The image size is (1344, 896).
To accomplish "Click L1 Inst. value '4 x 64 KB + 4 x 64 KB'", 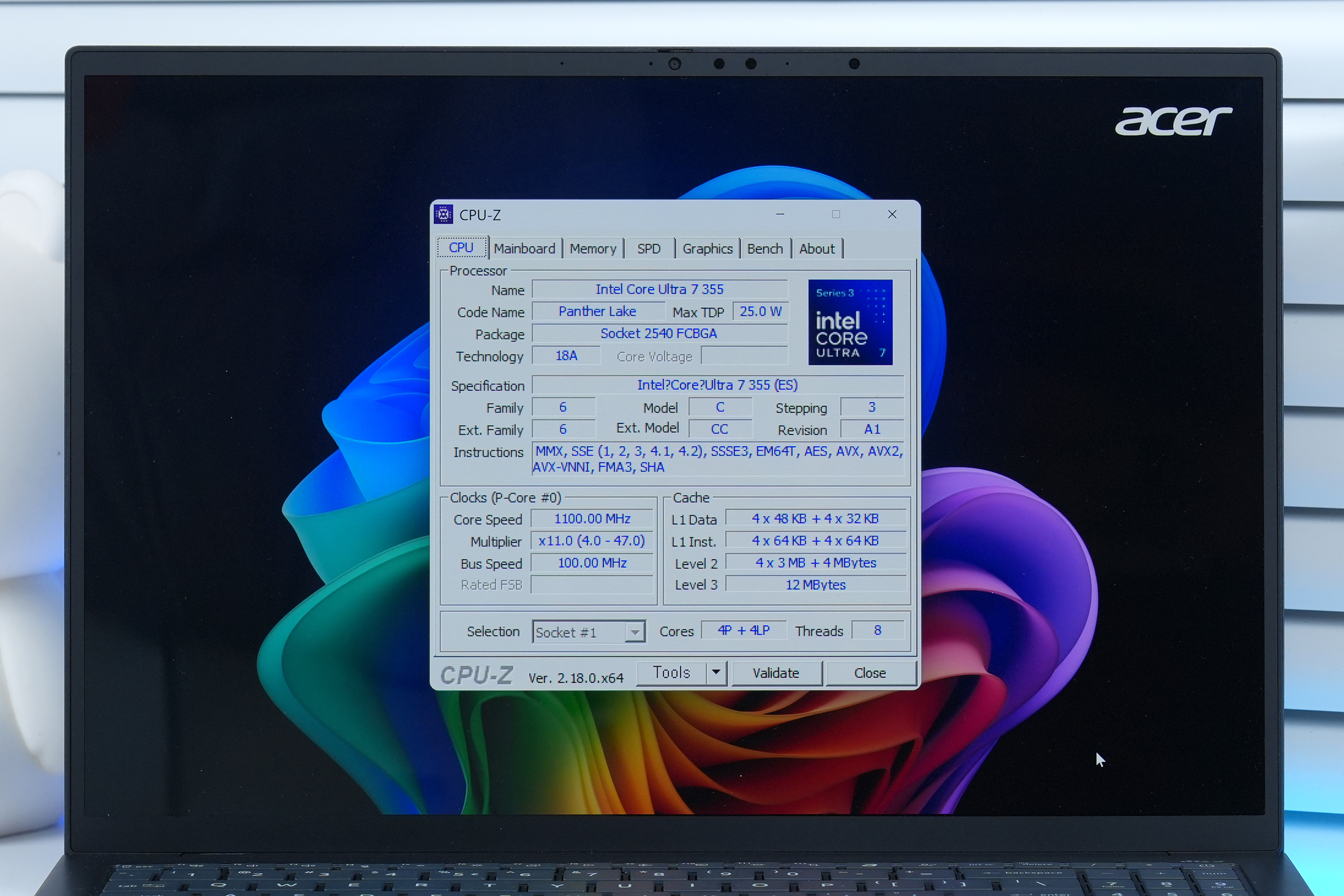I will (815, 541).
